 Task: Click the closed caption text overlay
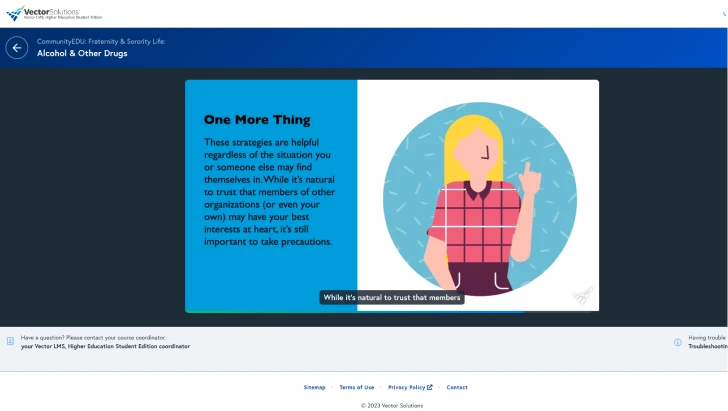click(x=391, y=297)
